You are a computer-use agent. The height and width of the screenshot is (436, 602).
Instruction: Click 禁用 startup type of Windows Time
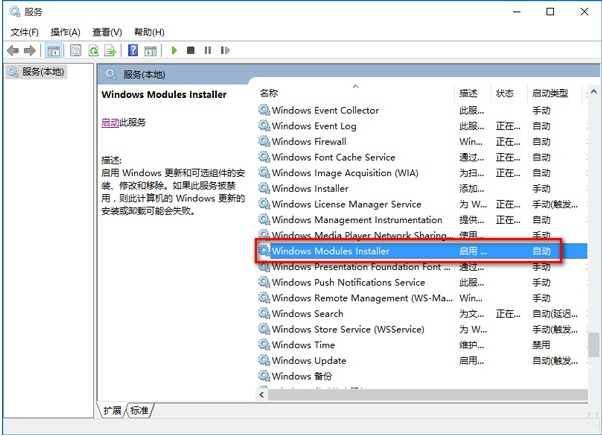541,345
